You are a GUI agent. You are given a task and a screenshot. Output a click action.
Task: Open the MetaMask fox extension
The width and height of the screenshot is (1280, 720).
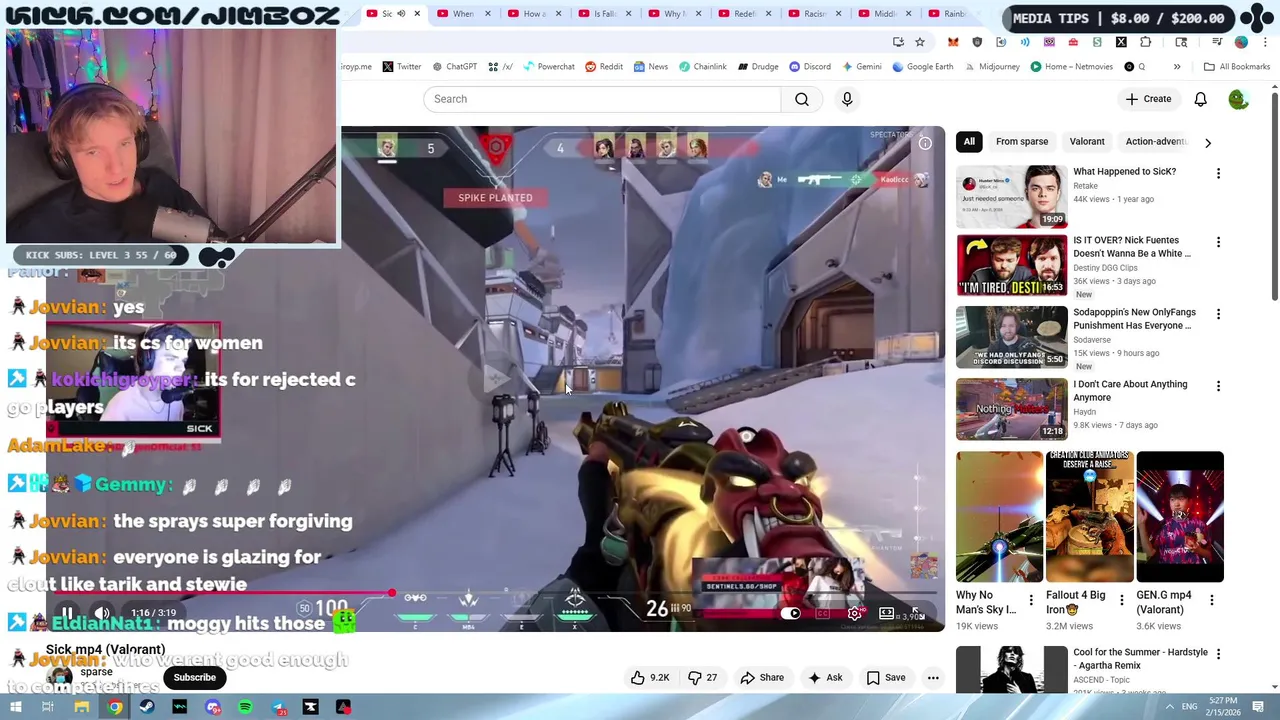tap(953, 42)
